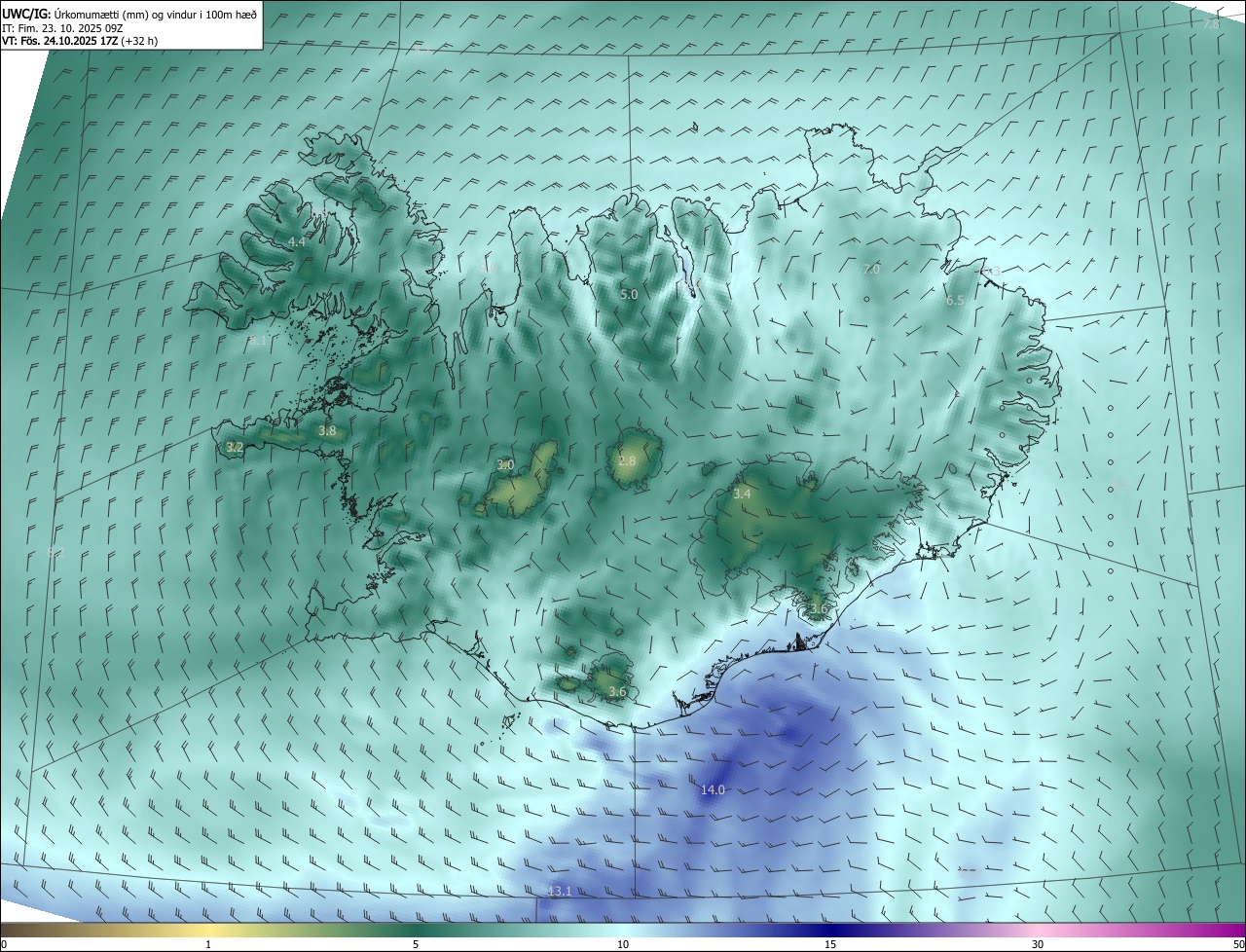Image resolution: width=1246 pixels, height=952 pixels.
Task: Click the 3.8 value on Snæfellsnes peninsula
Action: tap(327, 430)
